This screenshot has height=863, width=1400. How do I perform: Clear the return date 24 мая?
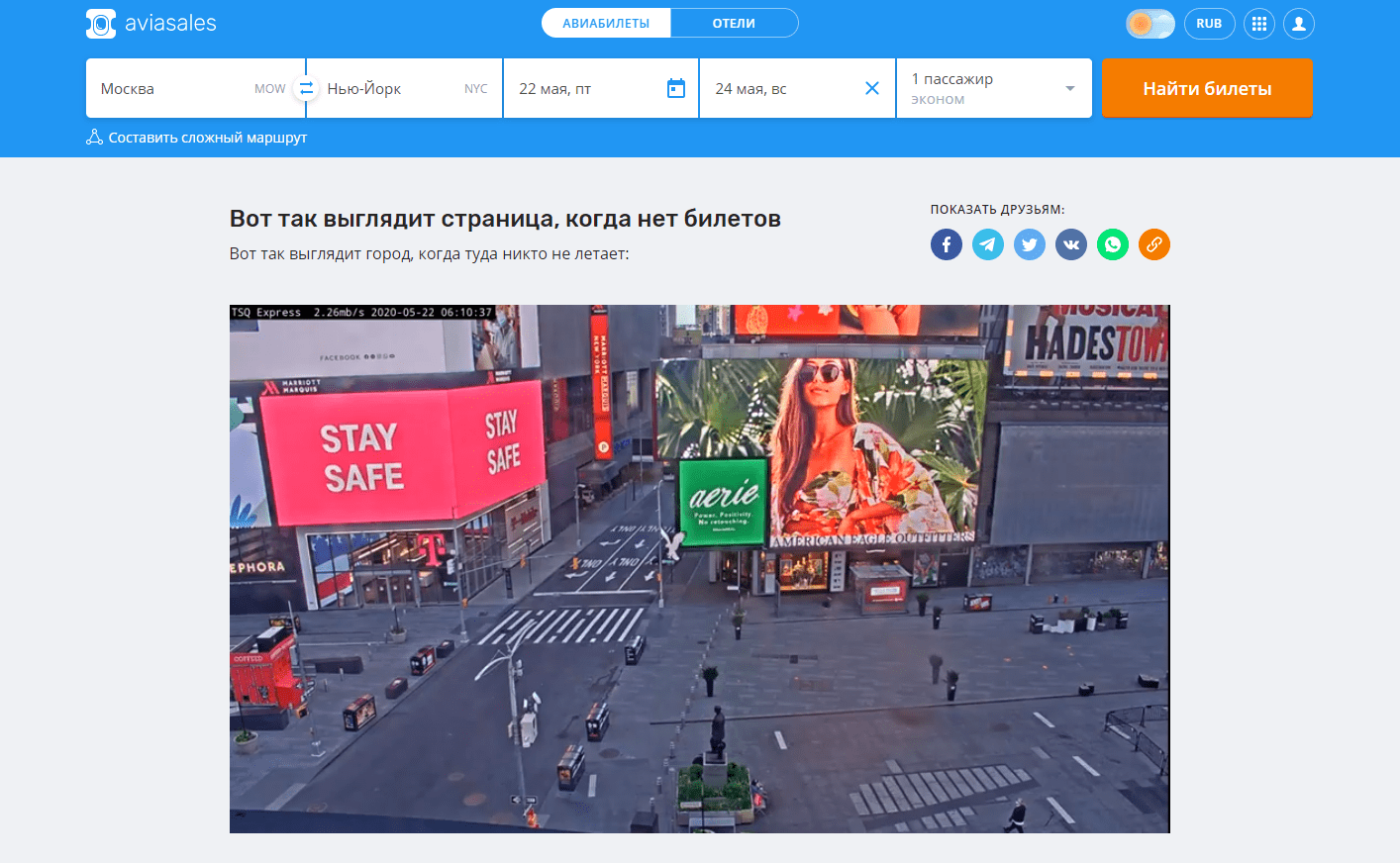872,88
